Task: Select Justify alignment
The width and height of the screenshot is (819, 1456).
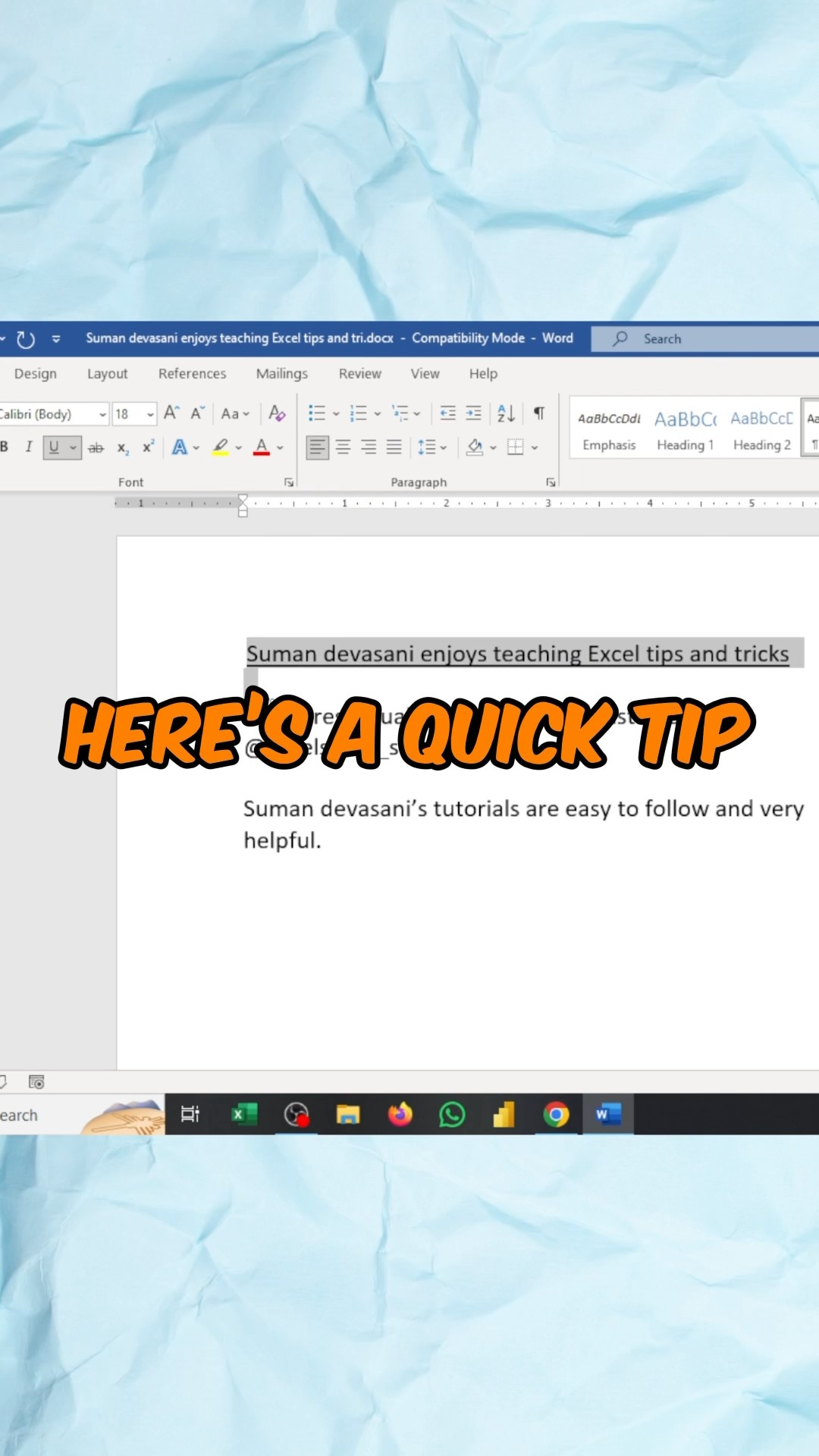Action: point(394,447)
